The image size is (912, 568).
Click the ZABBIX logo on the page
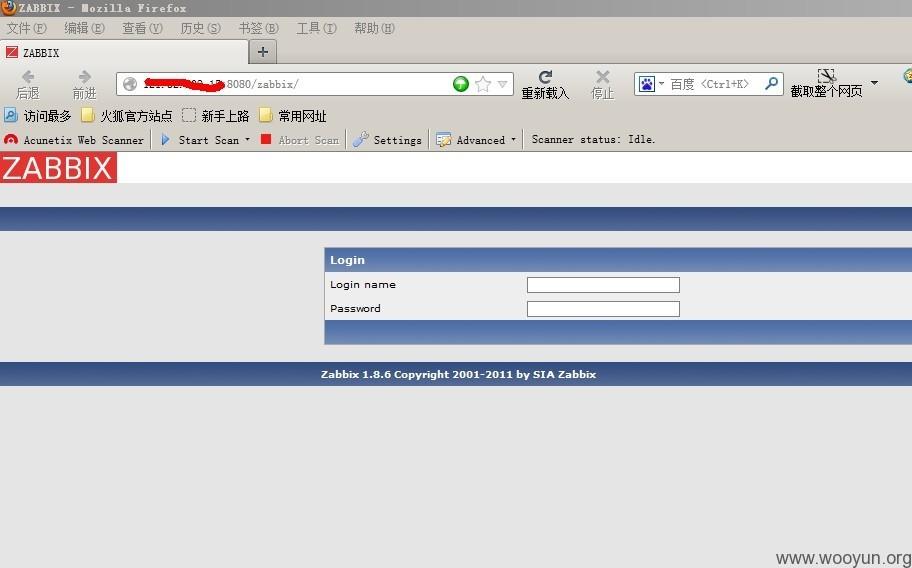[x=58, y=167]
